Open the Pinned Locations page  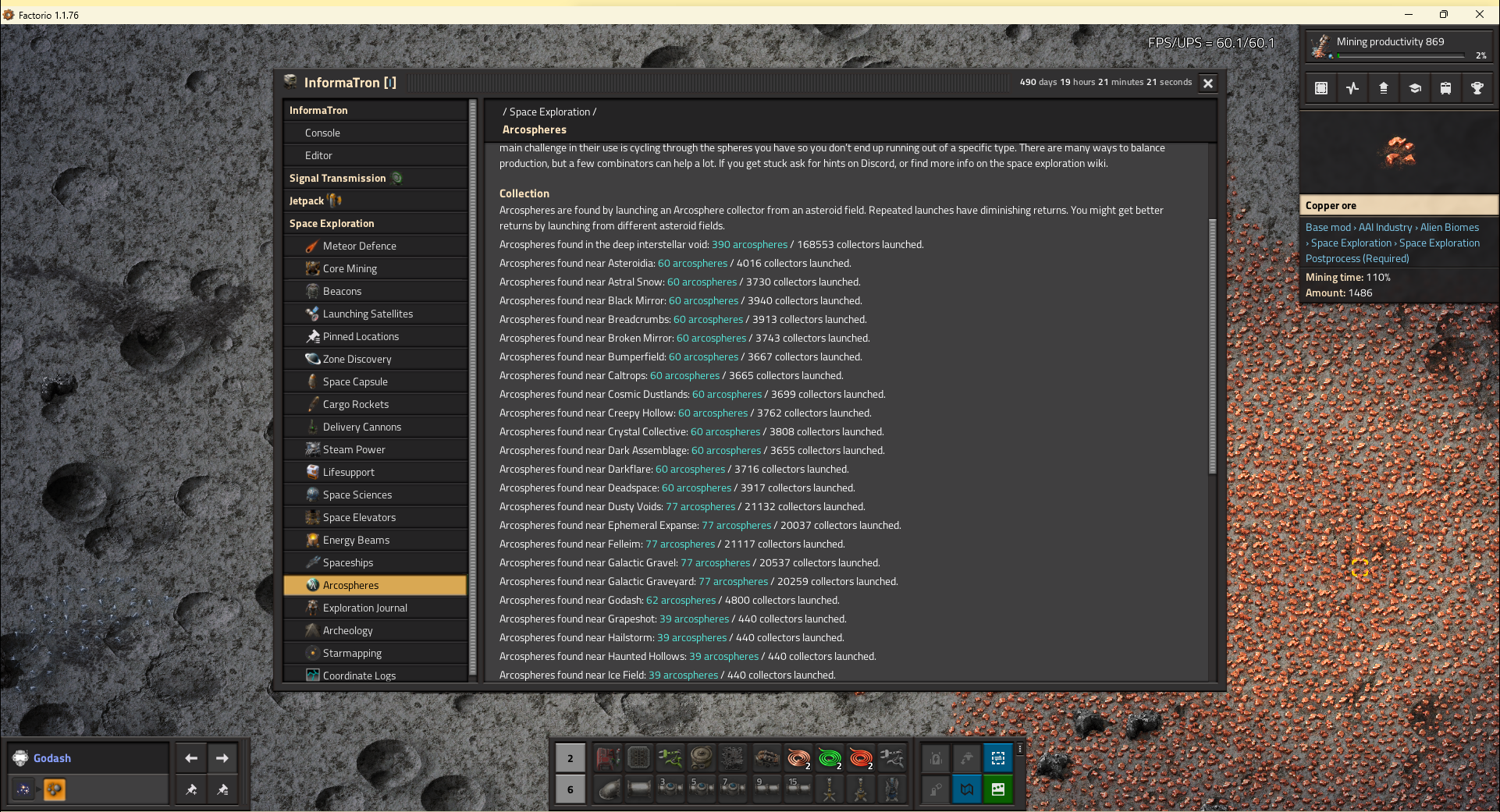click(375, 336)
